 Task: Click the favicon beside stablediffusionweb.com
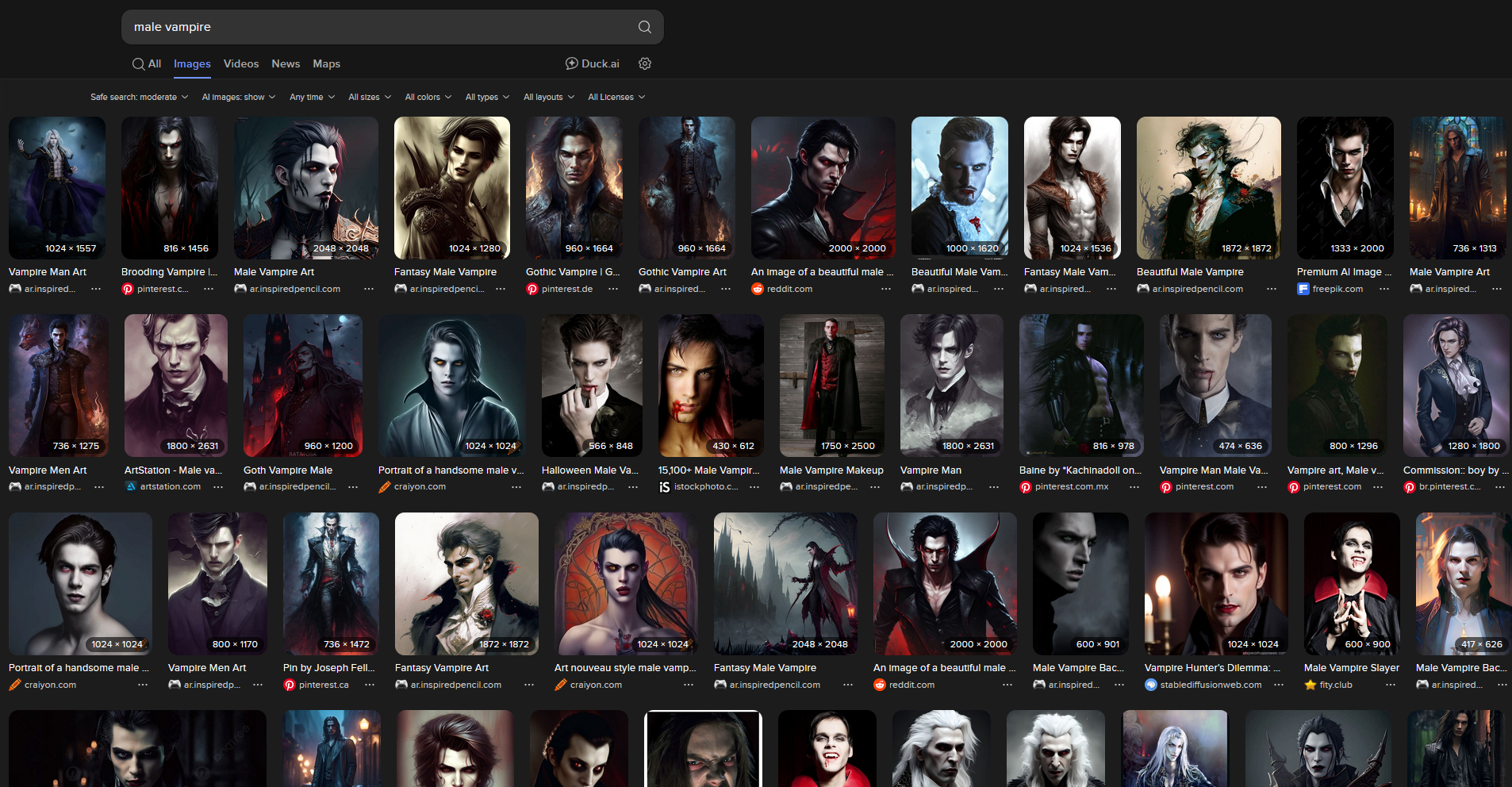click(x=1151, y=685)
